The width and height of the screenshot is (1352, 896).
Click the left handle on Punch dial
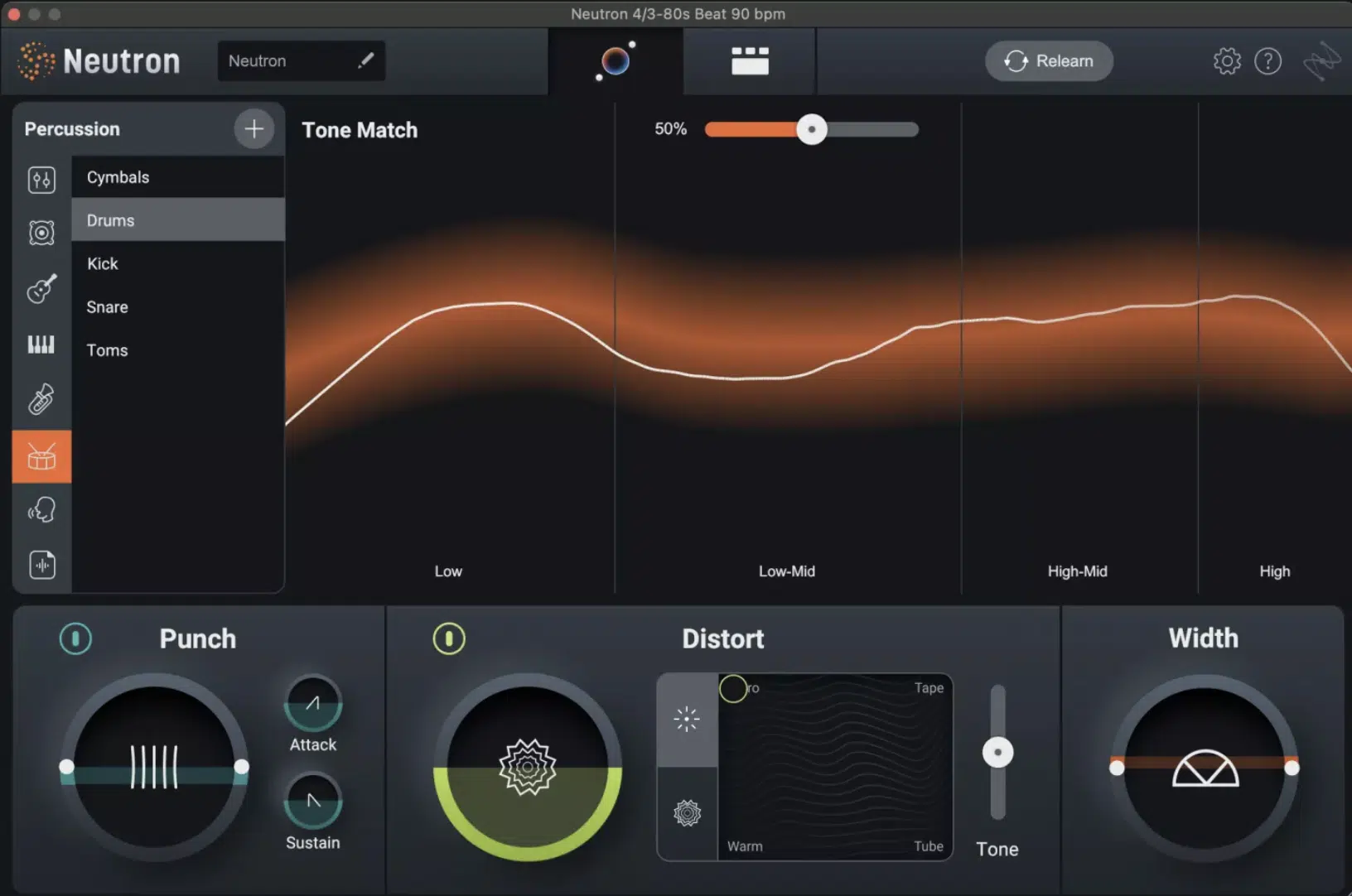(x=67, y=767)
